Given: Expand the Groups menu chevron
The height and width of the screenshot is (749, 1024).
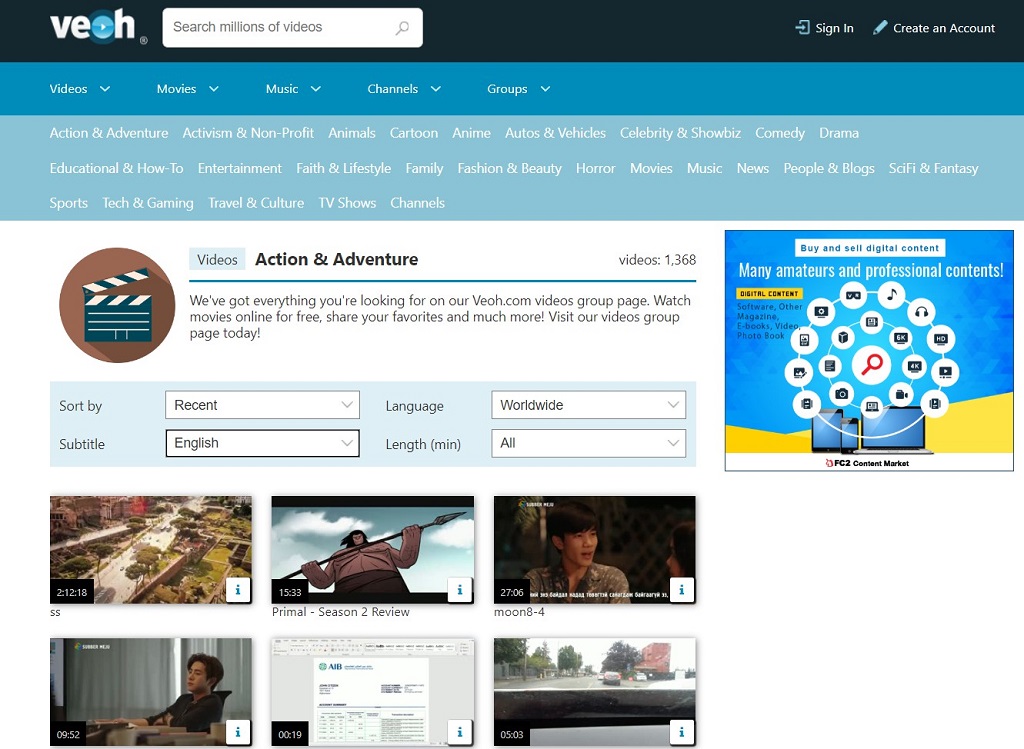Looking at the screenshot, I should click(545, 89).
